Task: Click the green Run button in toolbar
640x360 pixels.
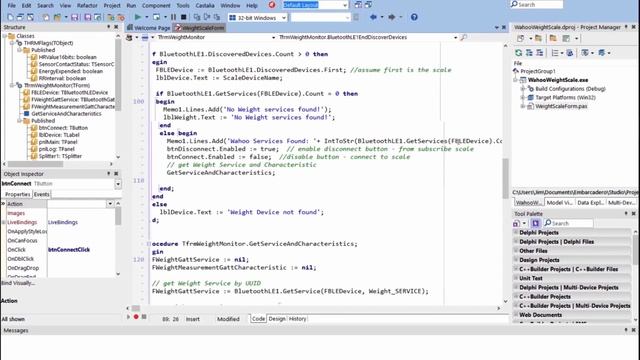Action: click(x=138, y=17)
